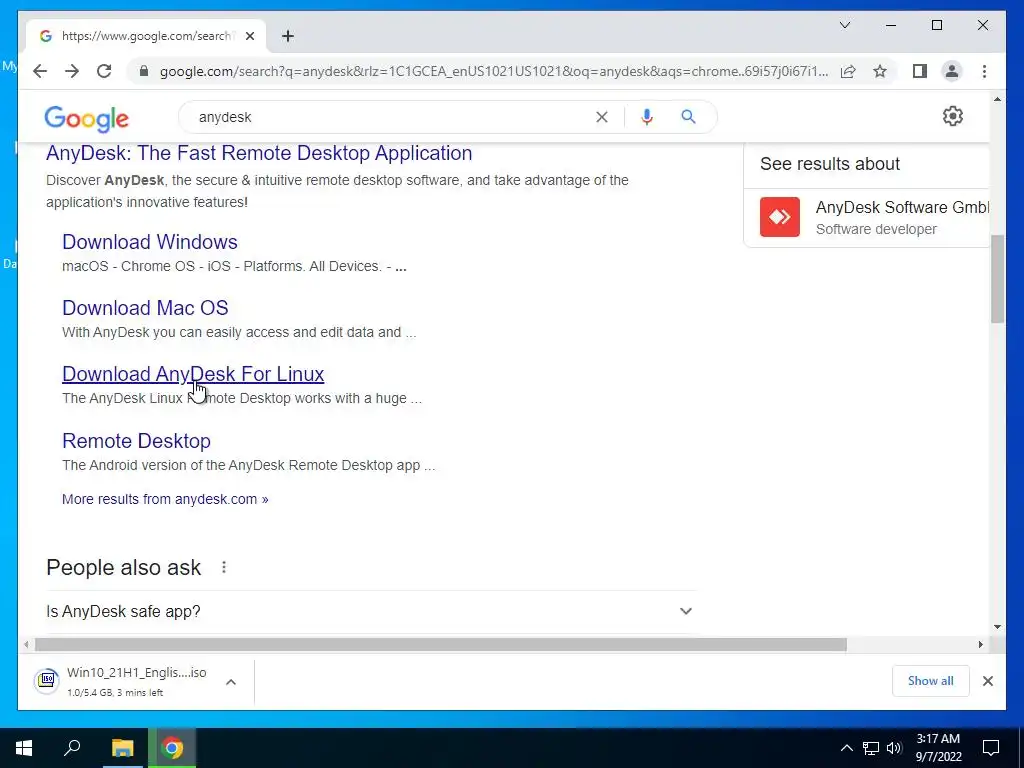Go back to the previous page
Viewport: 1024px width, 768px height.
(x=40, y=71)
